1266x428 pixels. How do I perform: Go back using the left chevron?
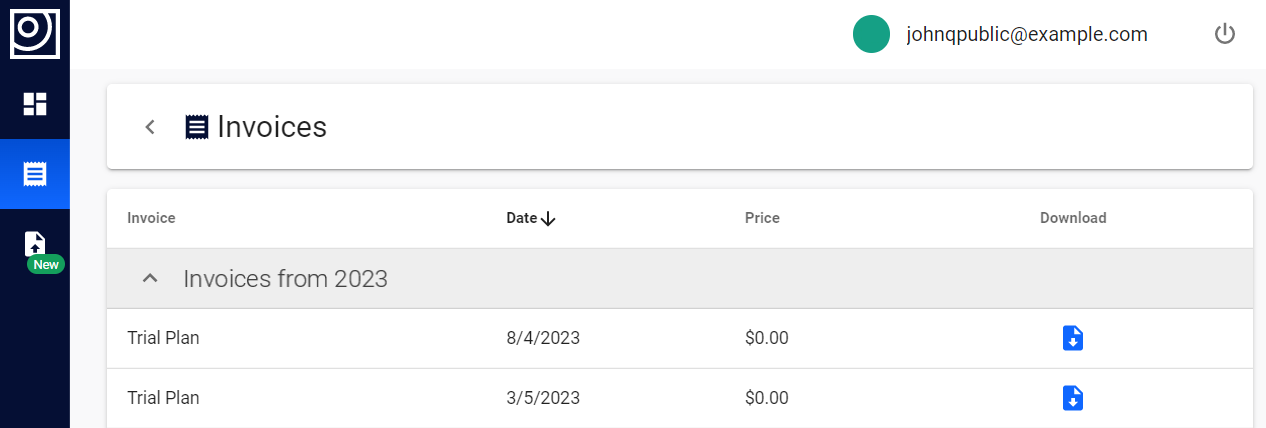pos(150,127)
